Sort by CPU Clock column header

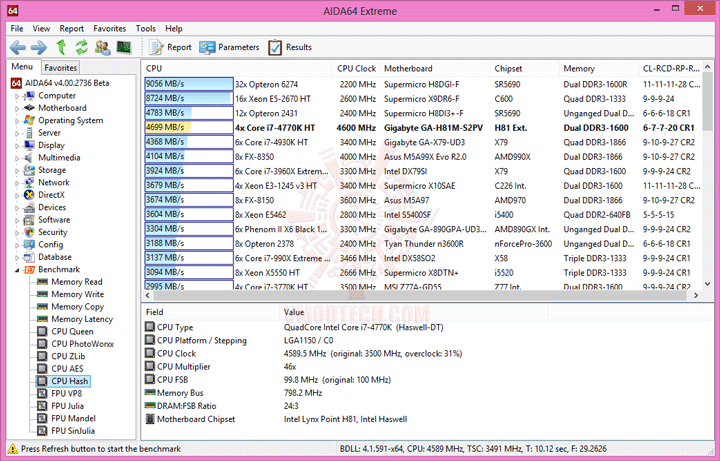tap(356, 68)
